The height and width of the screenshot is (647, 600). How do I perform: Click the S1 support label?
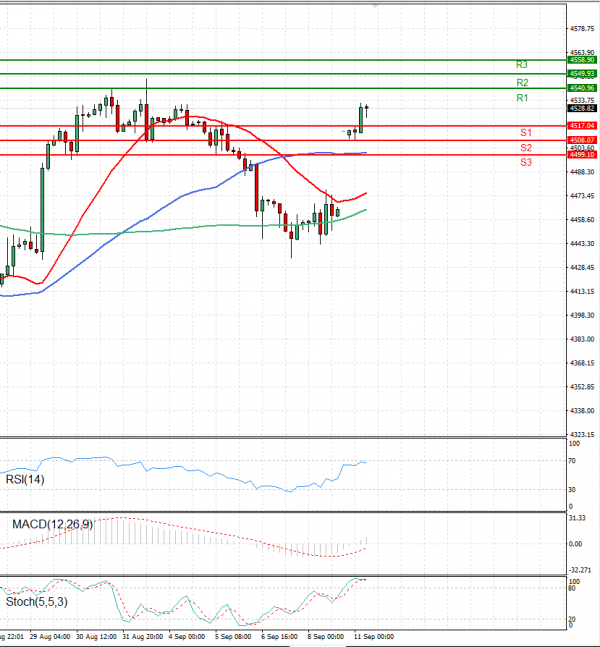tap(525, 132)
